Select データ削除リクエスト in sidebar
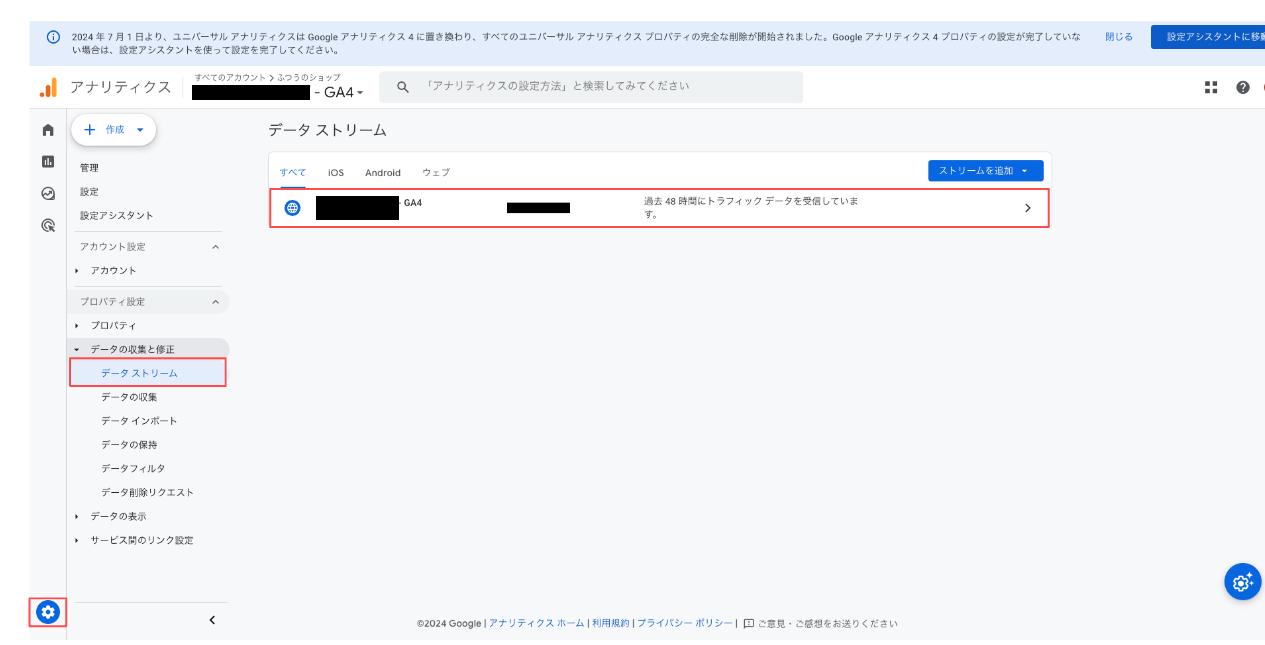 [148, 492]
